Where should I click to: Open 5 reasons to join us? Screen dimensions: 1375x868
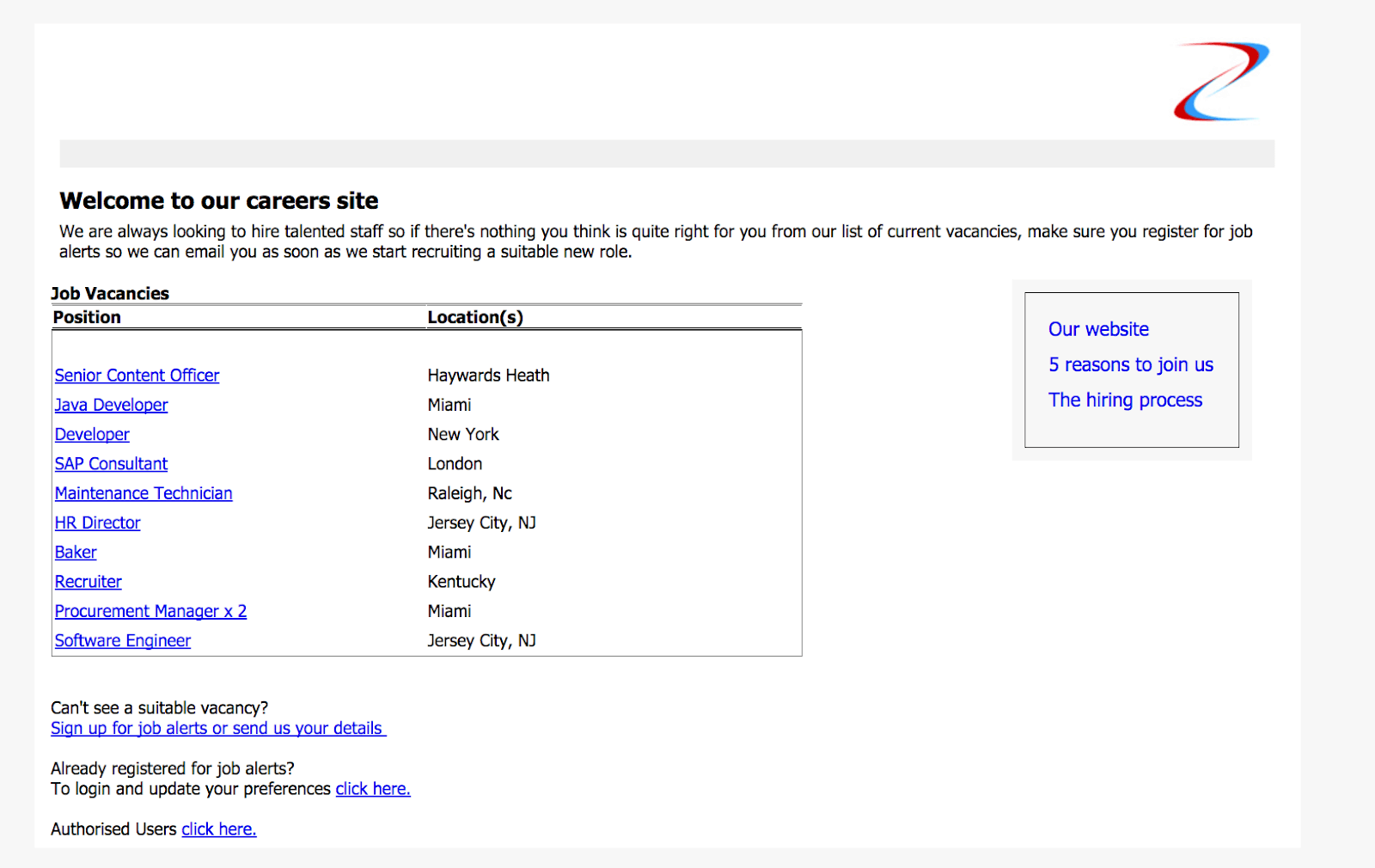(1131, 364)
